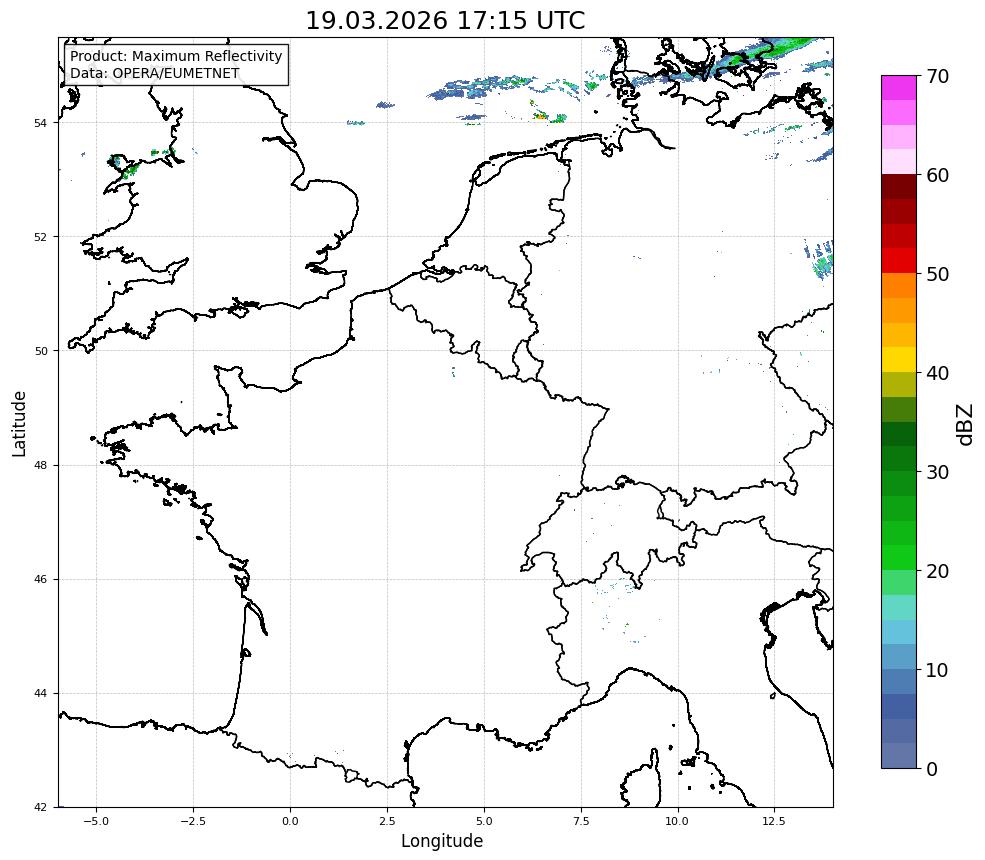Viewport: 985px width, 860px height.
Task: Click the latitude tick label 50
Action: point(40,351)
